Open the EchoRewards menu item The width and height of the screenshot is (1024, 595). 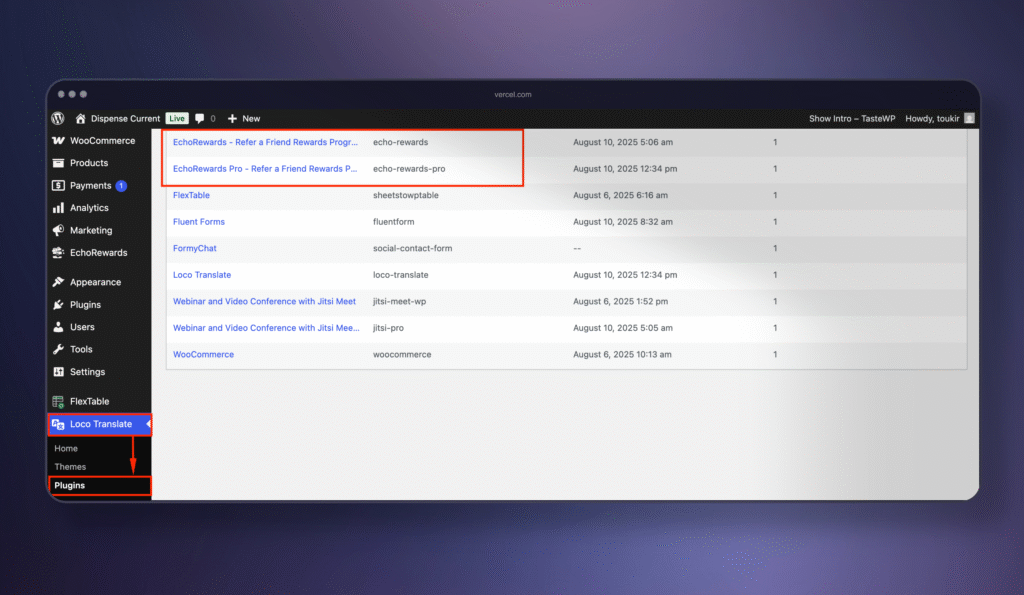click(98, 253)
